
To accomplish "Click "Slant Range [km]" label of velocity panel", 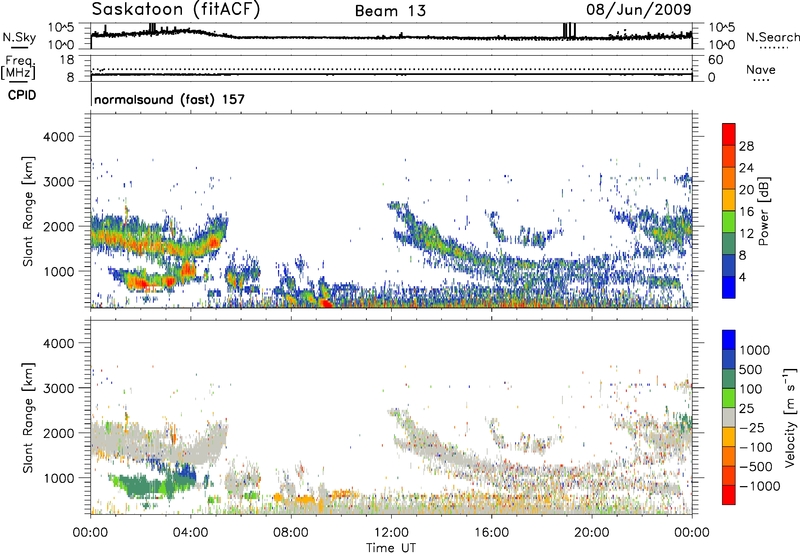I will [28, 417].
